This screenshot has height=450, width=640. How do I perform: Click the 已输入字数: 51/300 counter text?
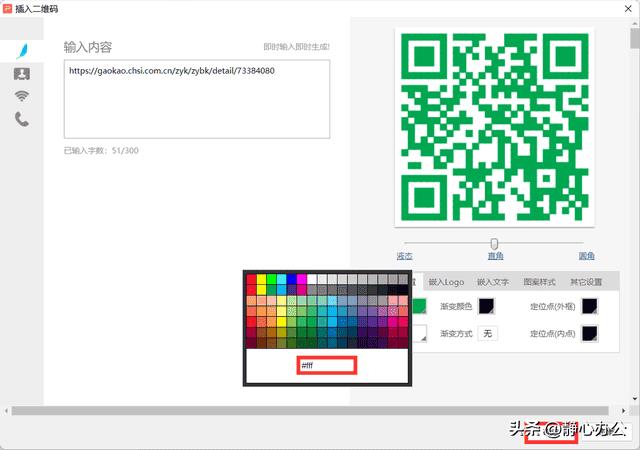pos(101,151)
